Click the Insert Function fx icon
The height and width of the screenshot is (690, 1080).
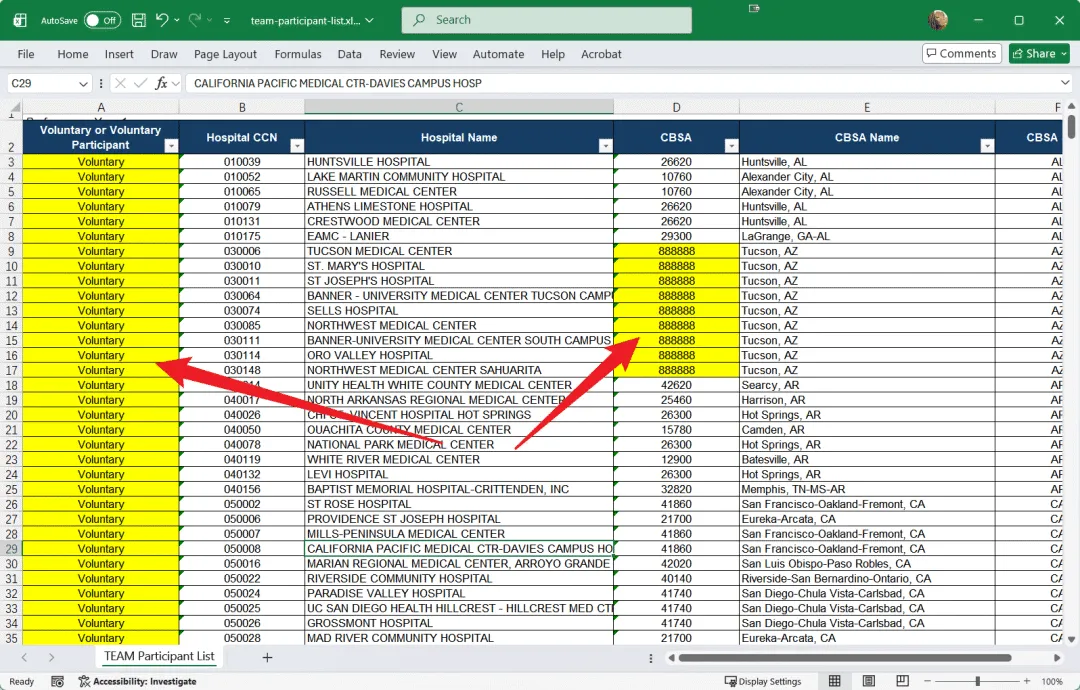[x=161, y=83]
